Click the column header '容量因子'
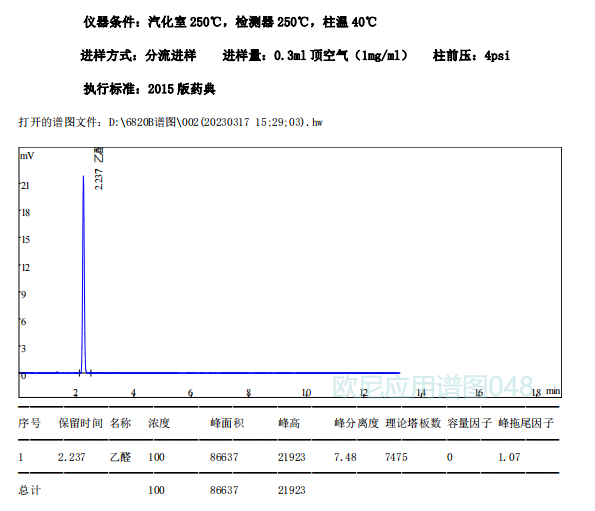The width and height of the screenshot is (595, 511). click(469, 423)
